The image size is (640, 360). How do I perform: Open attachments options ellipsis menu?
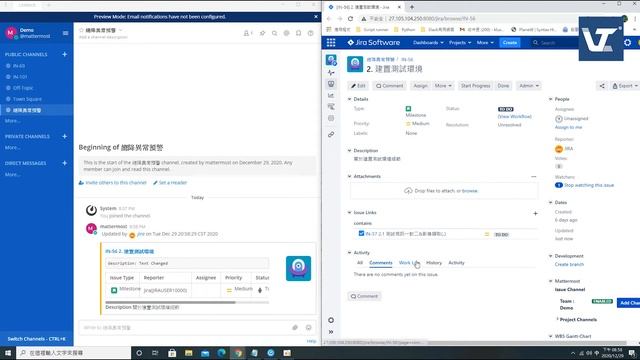point(533,177)
